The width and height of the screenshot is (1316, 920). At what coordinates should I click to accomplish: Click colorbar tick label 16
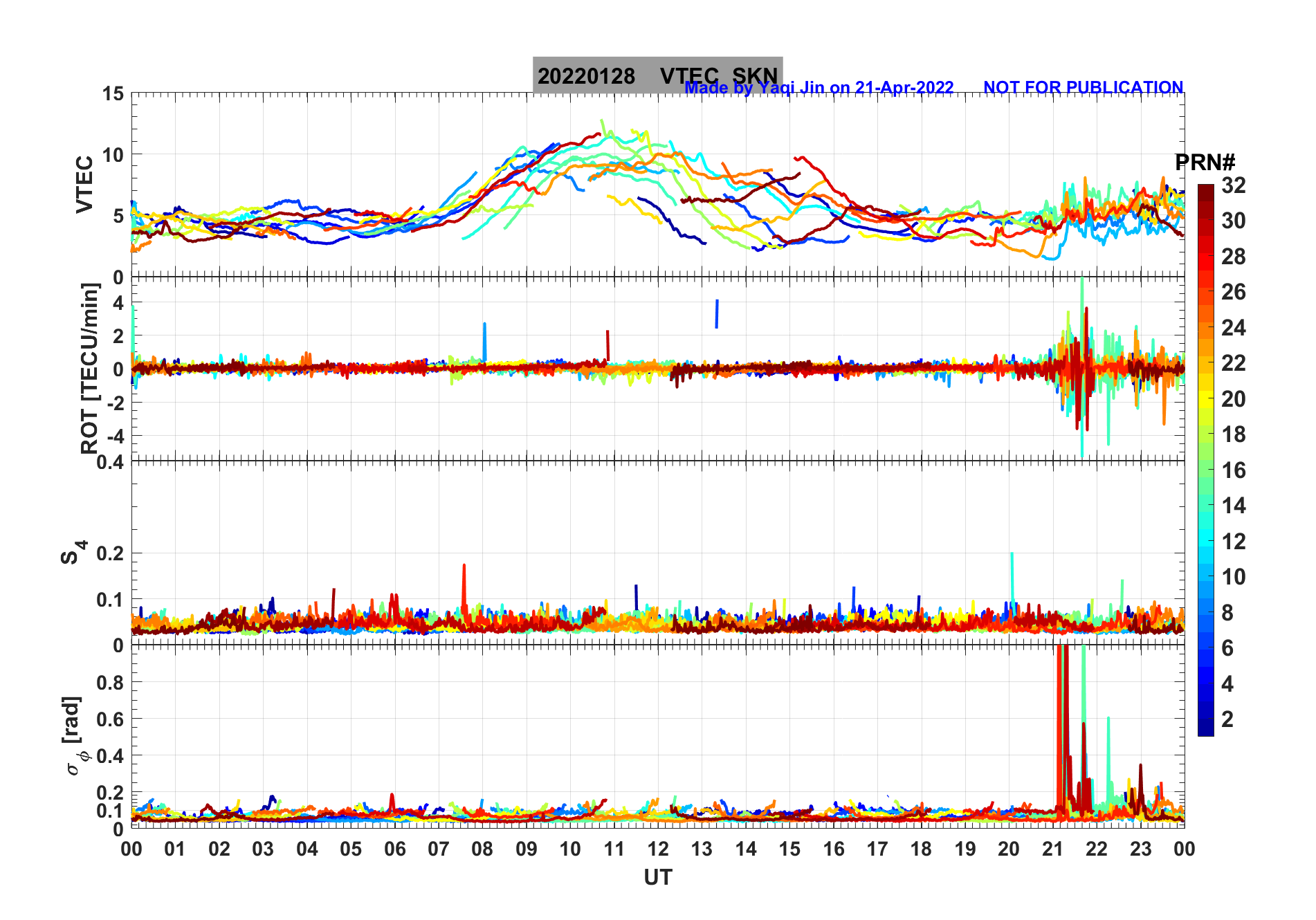(x=1233, y=470)
